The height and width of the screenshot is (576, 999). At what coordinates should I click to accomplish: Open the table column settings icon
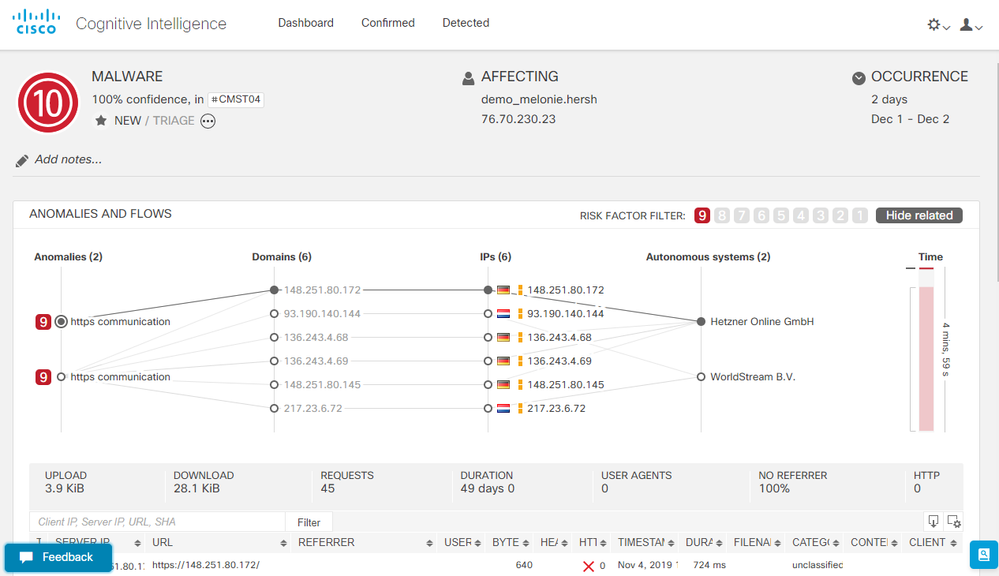(954, 521)
